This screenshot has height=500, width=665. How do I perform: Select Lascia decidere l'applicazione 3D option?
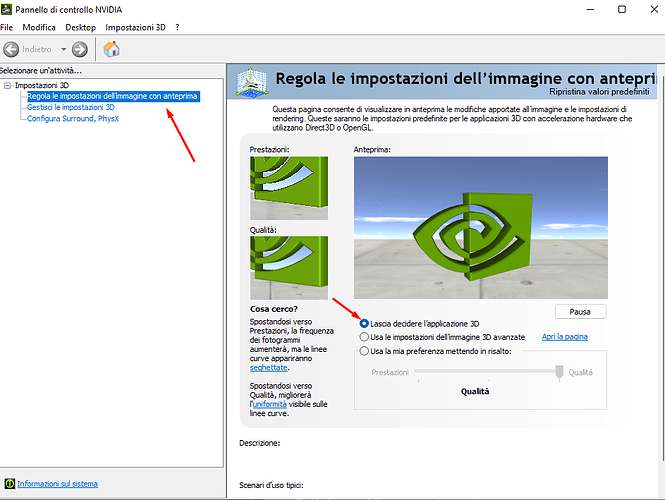click(419, 324)
